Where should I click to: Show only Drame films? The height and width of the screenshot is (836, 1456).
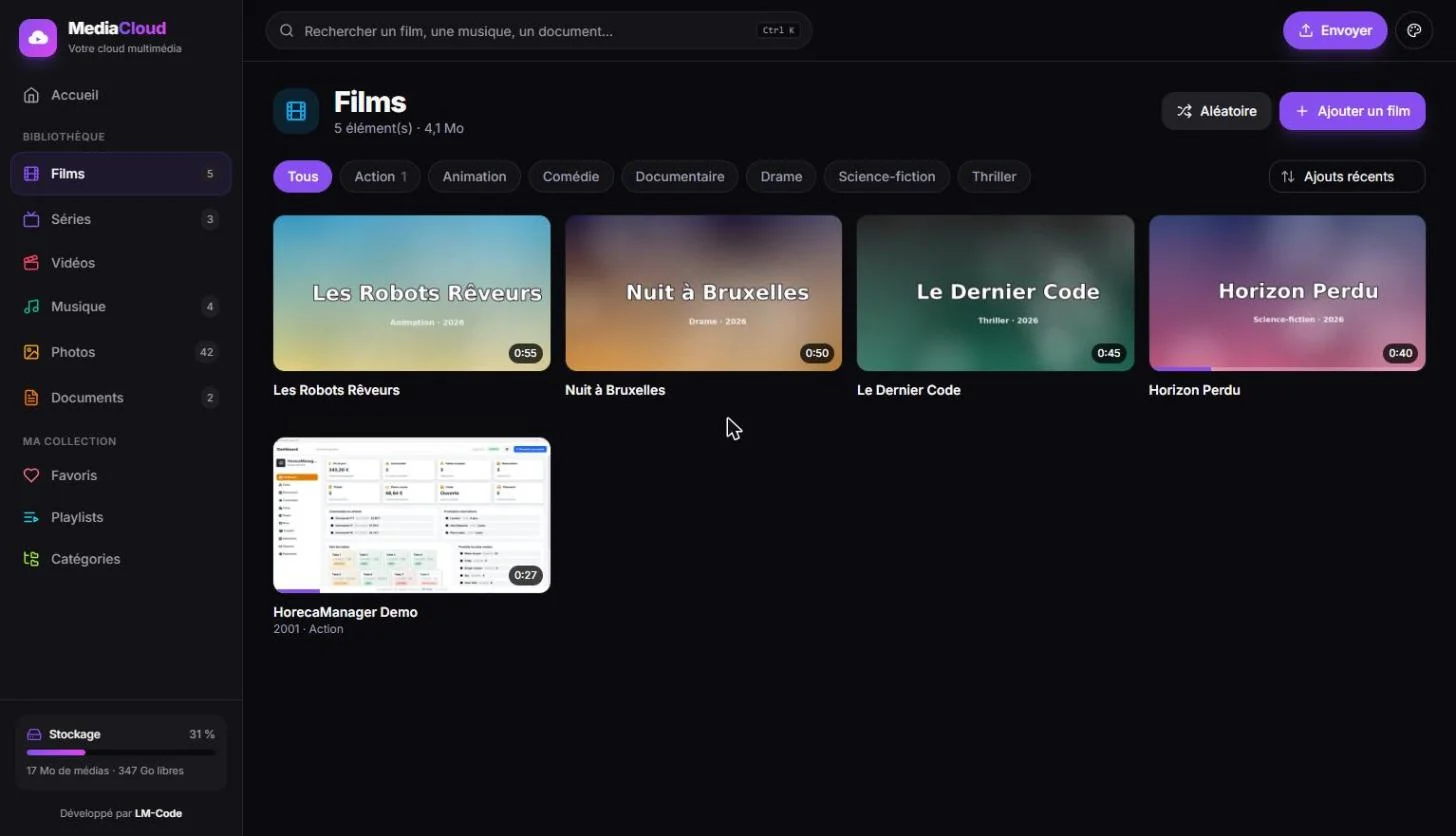pos(781,177)
